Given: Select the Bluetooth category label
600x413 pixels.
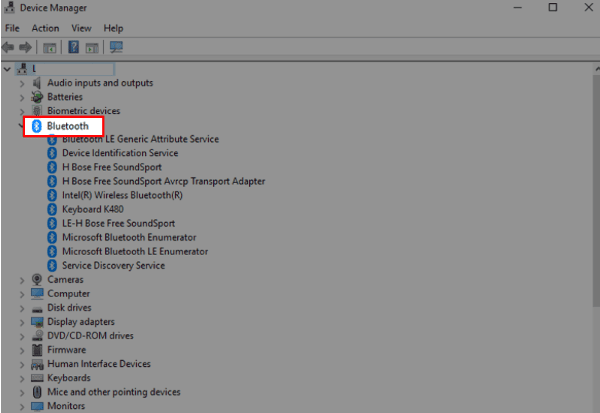Looking at the screenshot, I should [67, 126].
